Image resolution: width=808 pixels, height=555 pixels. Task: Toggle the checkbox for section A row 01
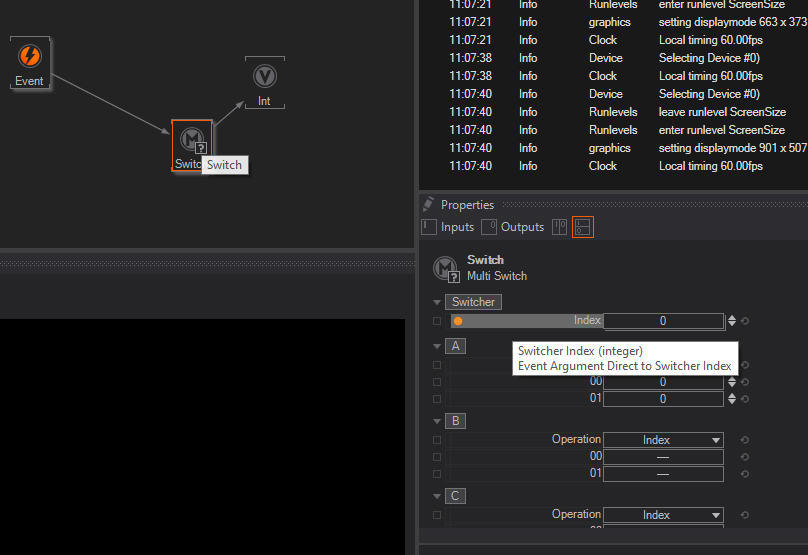coord(437,399)
